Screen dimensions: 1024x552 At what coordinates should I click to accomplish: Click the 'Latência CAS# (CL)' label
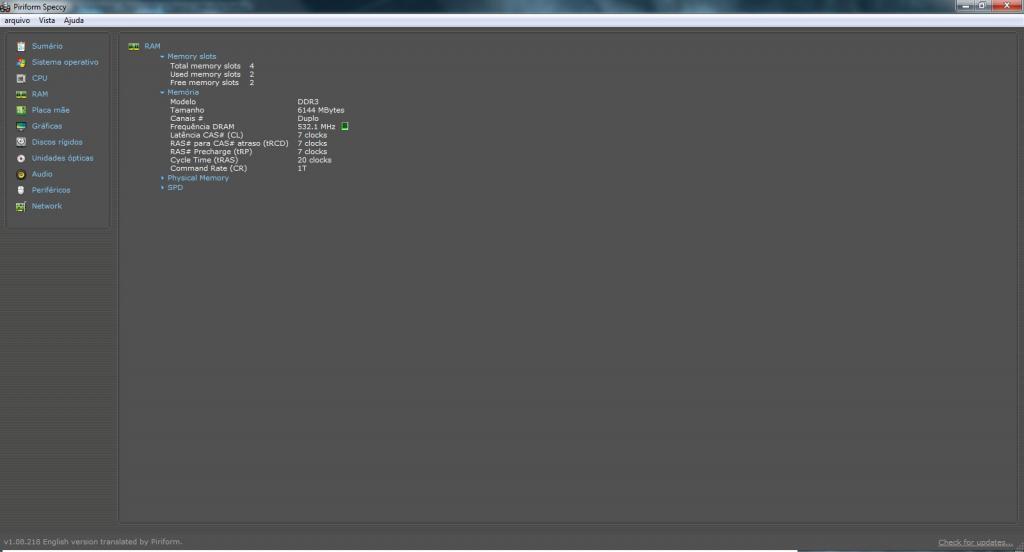(206, 135)
